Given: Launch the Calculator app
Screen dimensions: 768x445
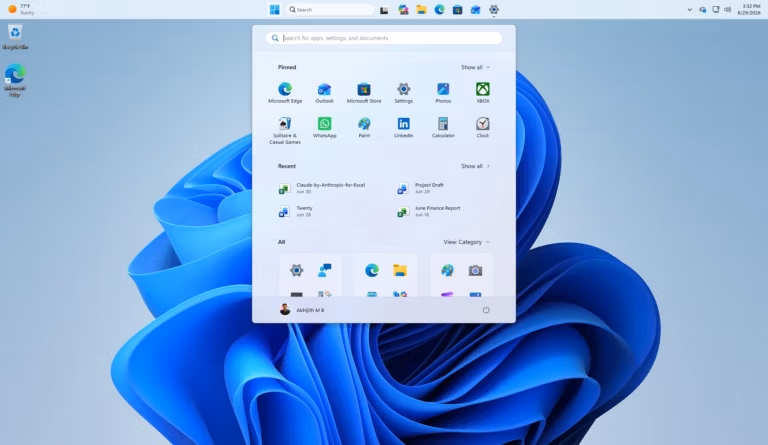Looking at the screenshot, I should (x=443, y=127).
